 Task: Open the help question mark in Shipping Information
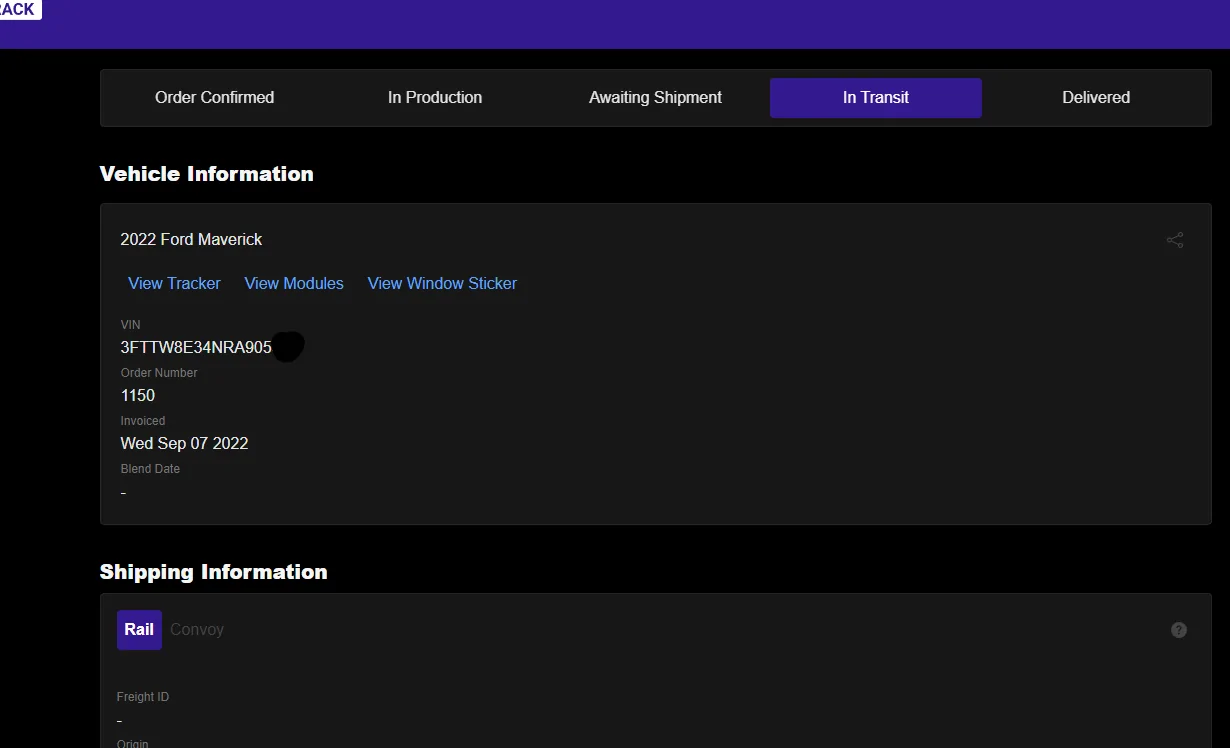[1179, 630]
